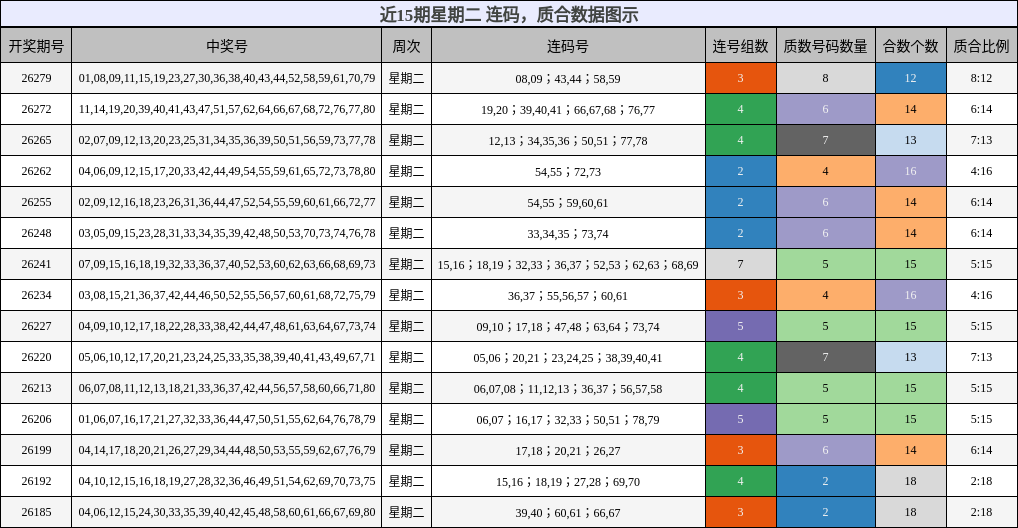The height and width of the screenshot is (528, 1018).
Task: Click 连码号 cell 19,20；39,40,41；66,67,68；76,77
Action: 568,110
